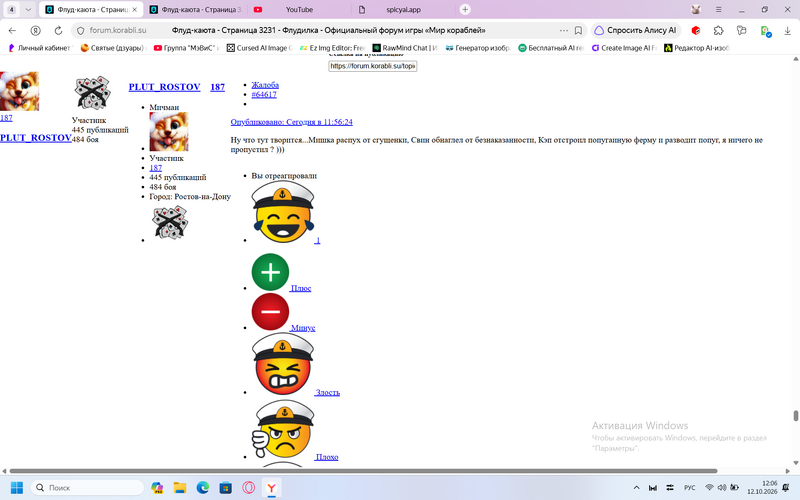Open the extensions puzzle icon
The height and width of the screenshot is (500, 800).
718,31
